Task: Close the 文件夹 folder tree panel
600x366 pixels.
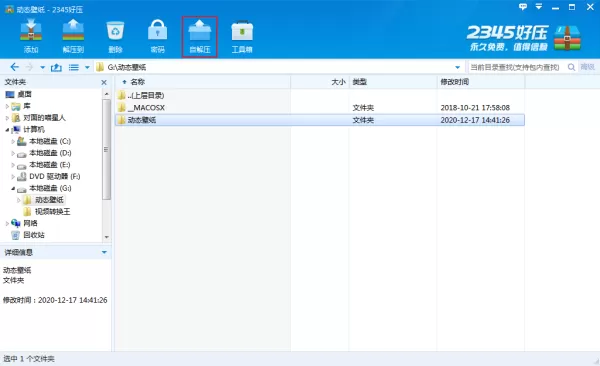Action: [104, 82]
